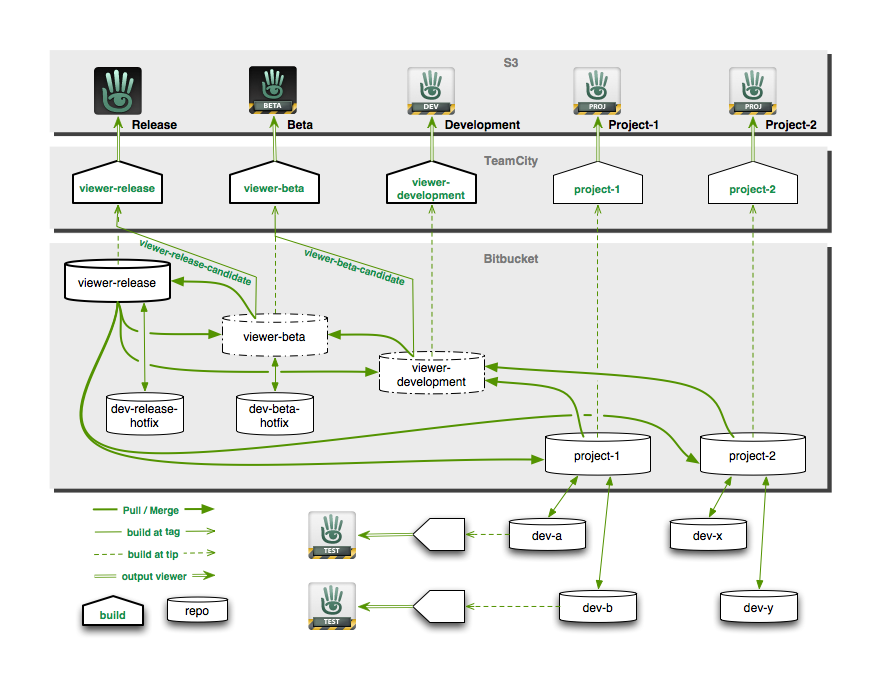Select the viewer-release build box in TeamCity
Image resolution: width=881 pixels, height=688 pixels.
pyautogui.click(x=117, y=183)
